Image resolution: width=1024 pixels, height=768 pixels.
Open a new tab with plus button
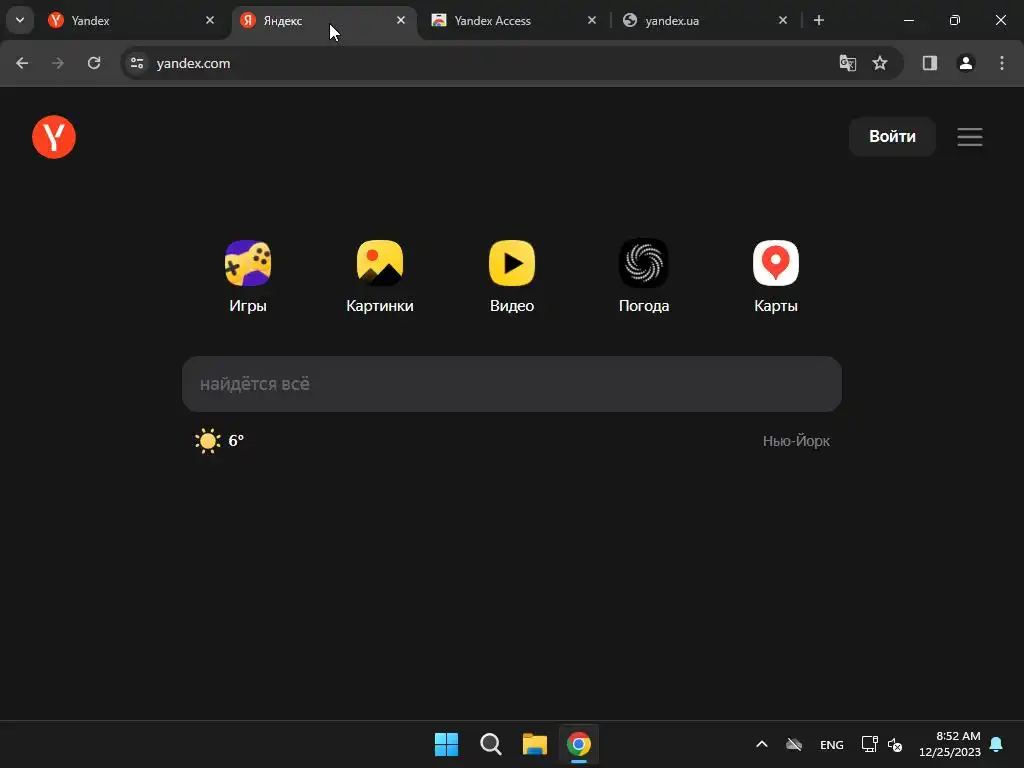click(818, 20)
